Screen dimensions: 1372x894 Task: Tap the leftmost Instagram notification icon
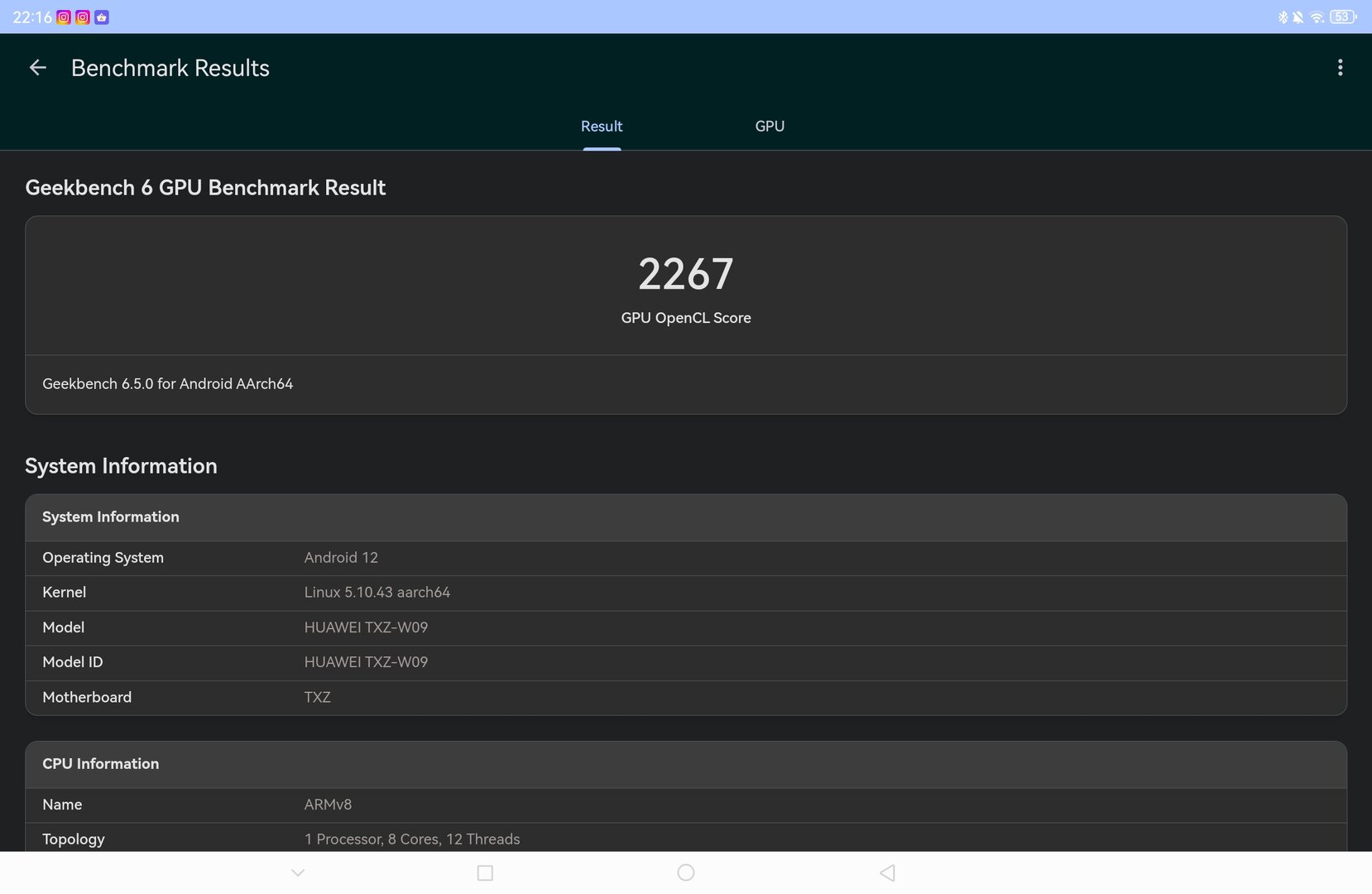(64, 17)
